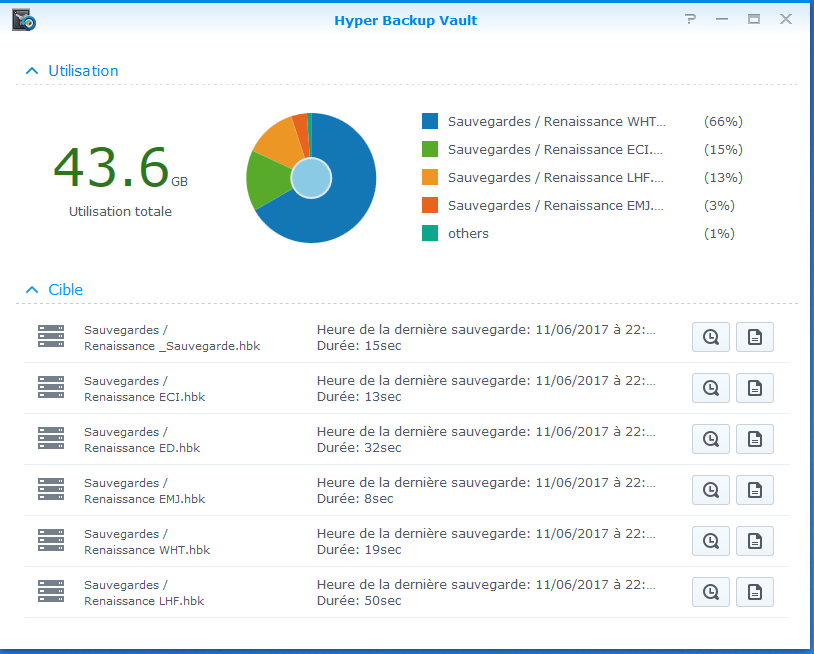The height and width of the screenshot is (654, 814).
Task: Click green swatch for Renaissance ECI legend
Action: 430,149
